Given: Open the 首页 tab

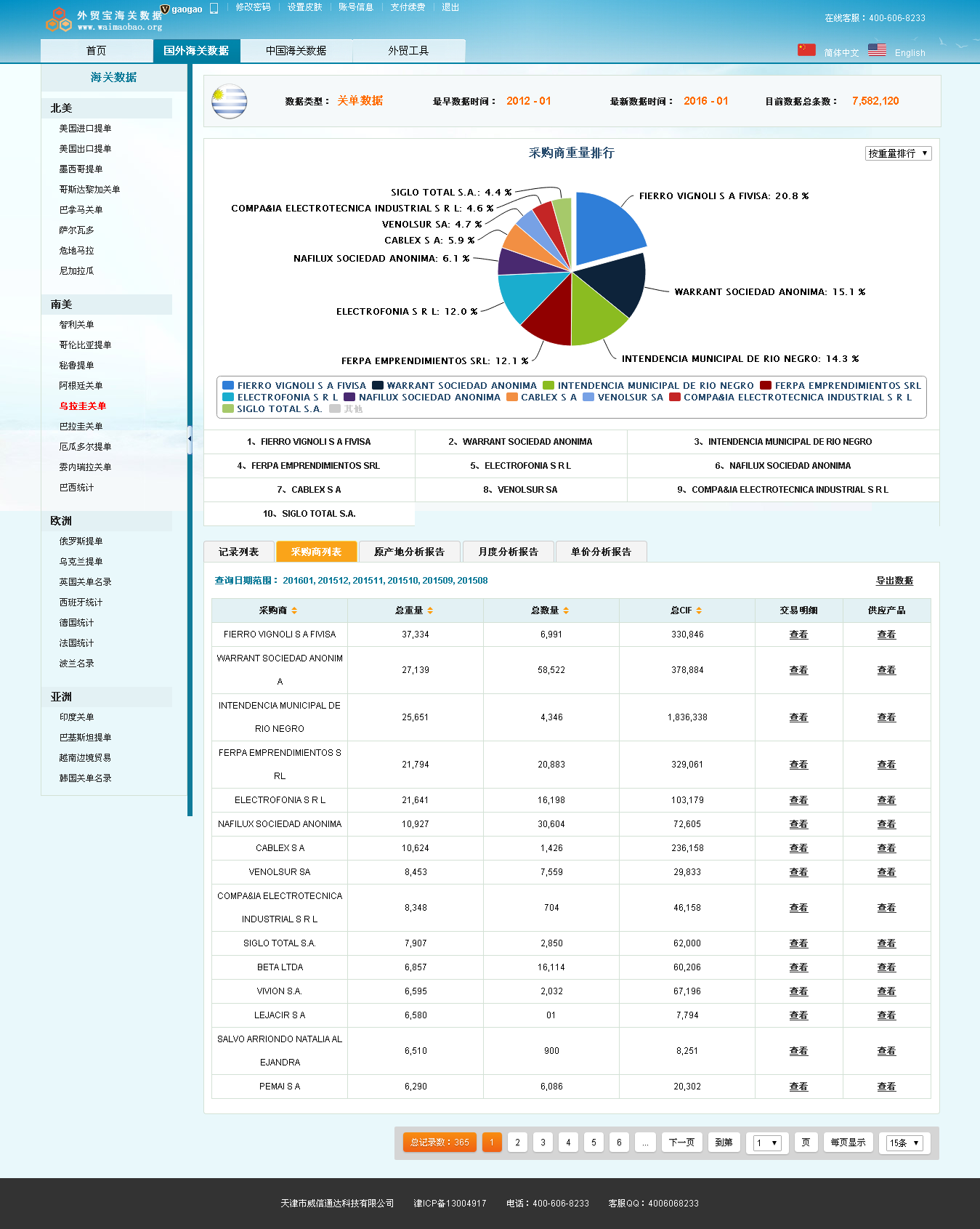Looking at the screenshot, I should pyautogui.click(x=96, y=51).
